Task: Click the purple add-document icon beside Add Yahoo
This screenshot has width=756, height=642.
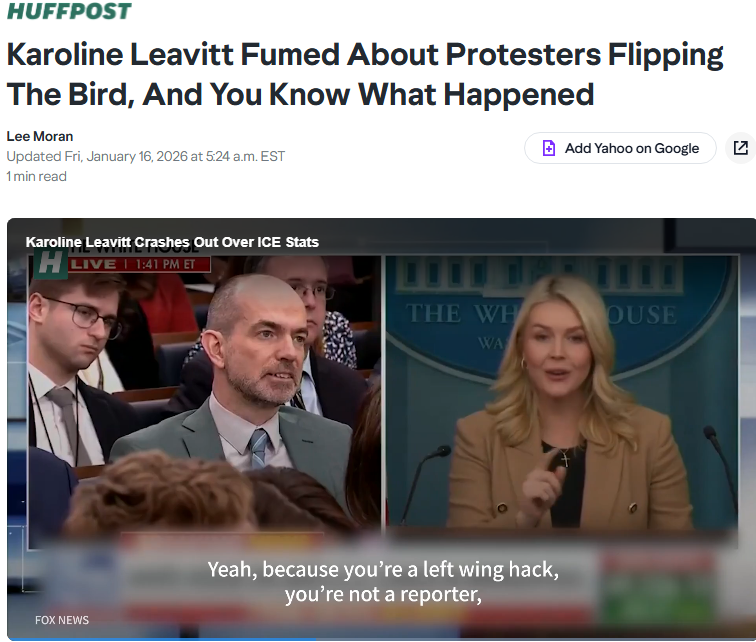Action: pos(549,148)
